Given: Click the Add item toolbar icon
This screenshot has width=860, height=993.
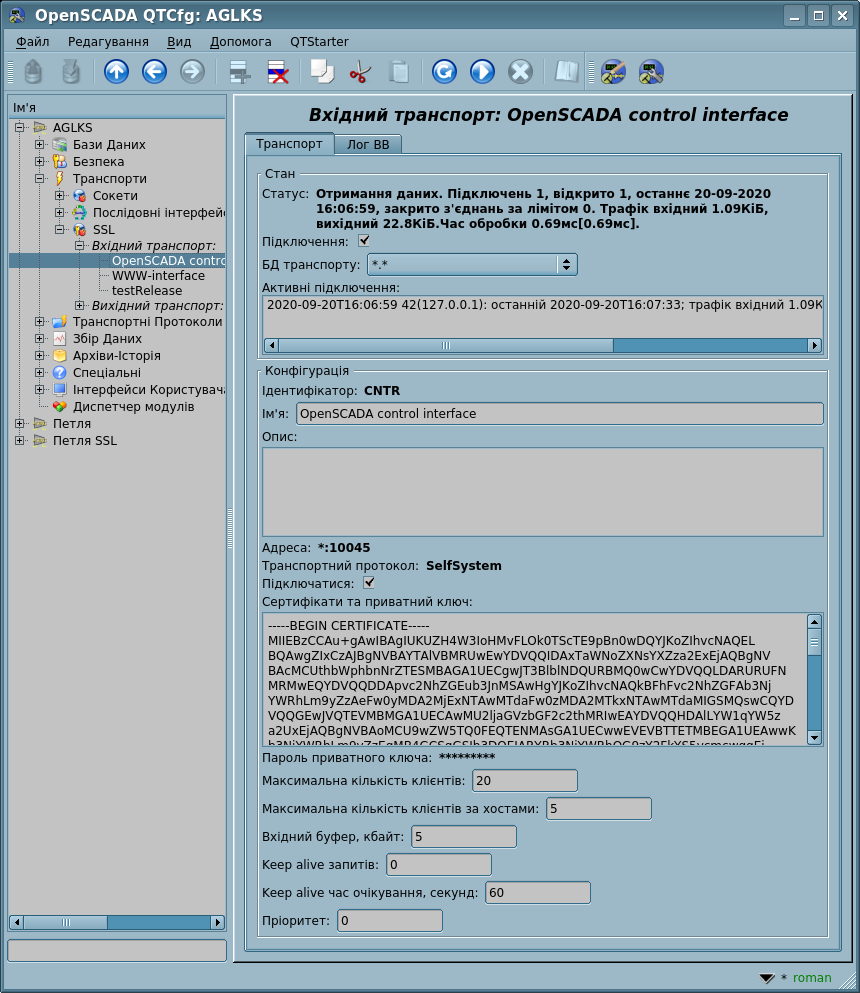Looking at the screenshot, I should click(x=239, y=72).
